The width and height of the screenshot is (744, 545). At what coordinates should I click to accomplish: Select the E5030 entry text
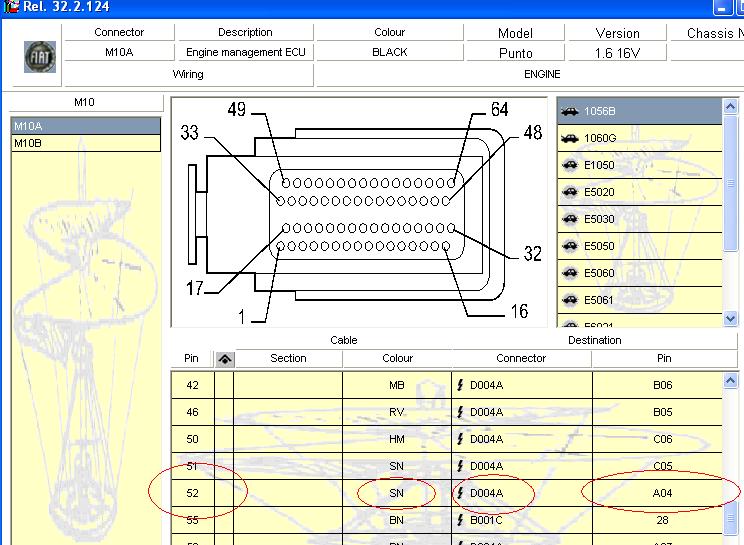tap(599, 219)
